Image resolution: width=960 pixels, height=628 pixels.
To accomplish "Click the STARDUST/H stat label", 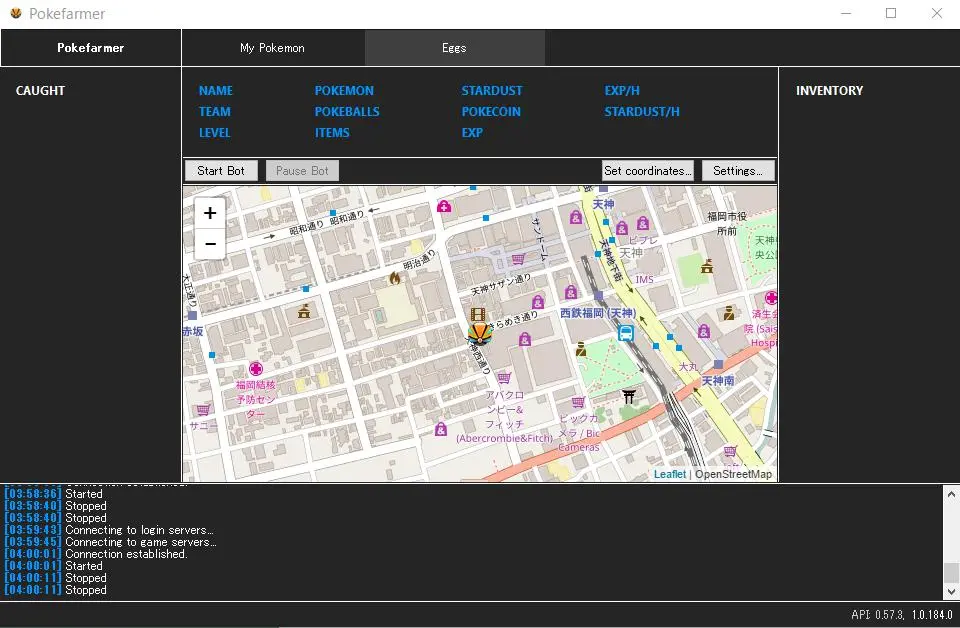I will [642, 111].
